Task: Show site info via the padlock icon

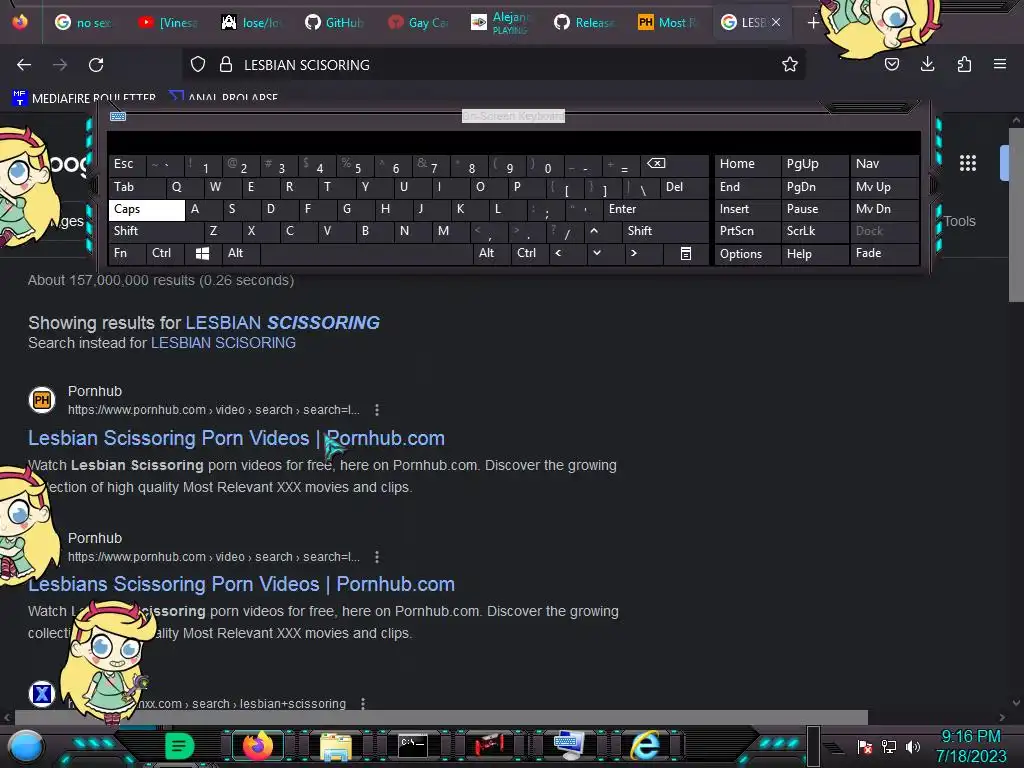Action: click(226, 64)
